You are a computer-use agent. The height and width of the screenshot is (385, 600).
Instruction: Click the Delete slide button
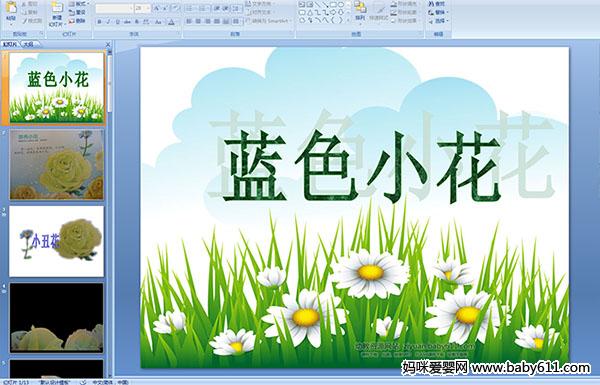tap(78, 21)
